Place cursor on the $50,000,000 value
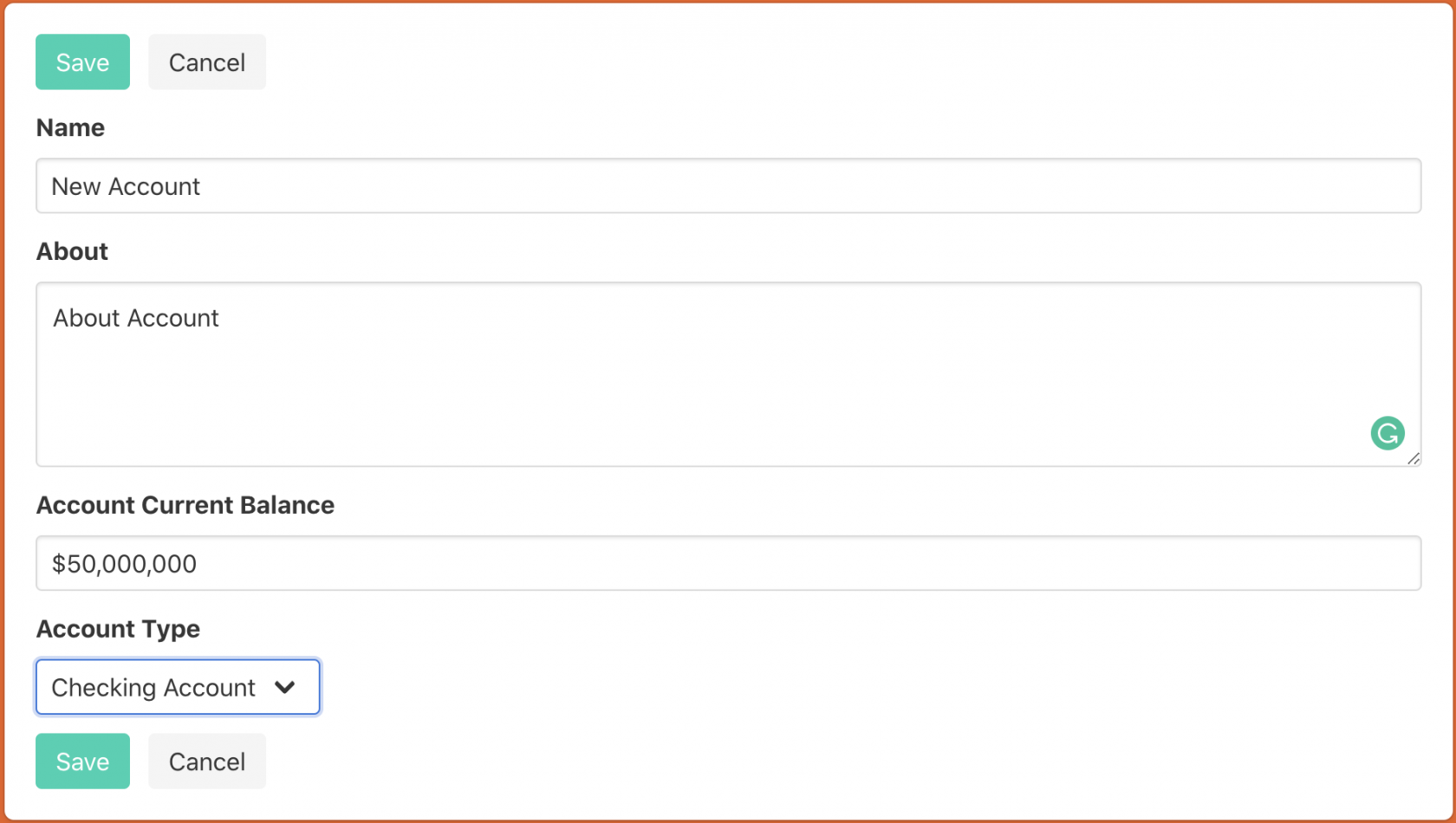 pos(124,565)
